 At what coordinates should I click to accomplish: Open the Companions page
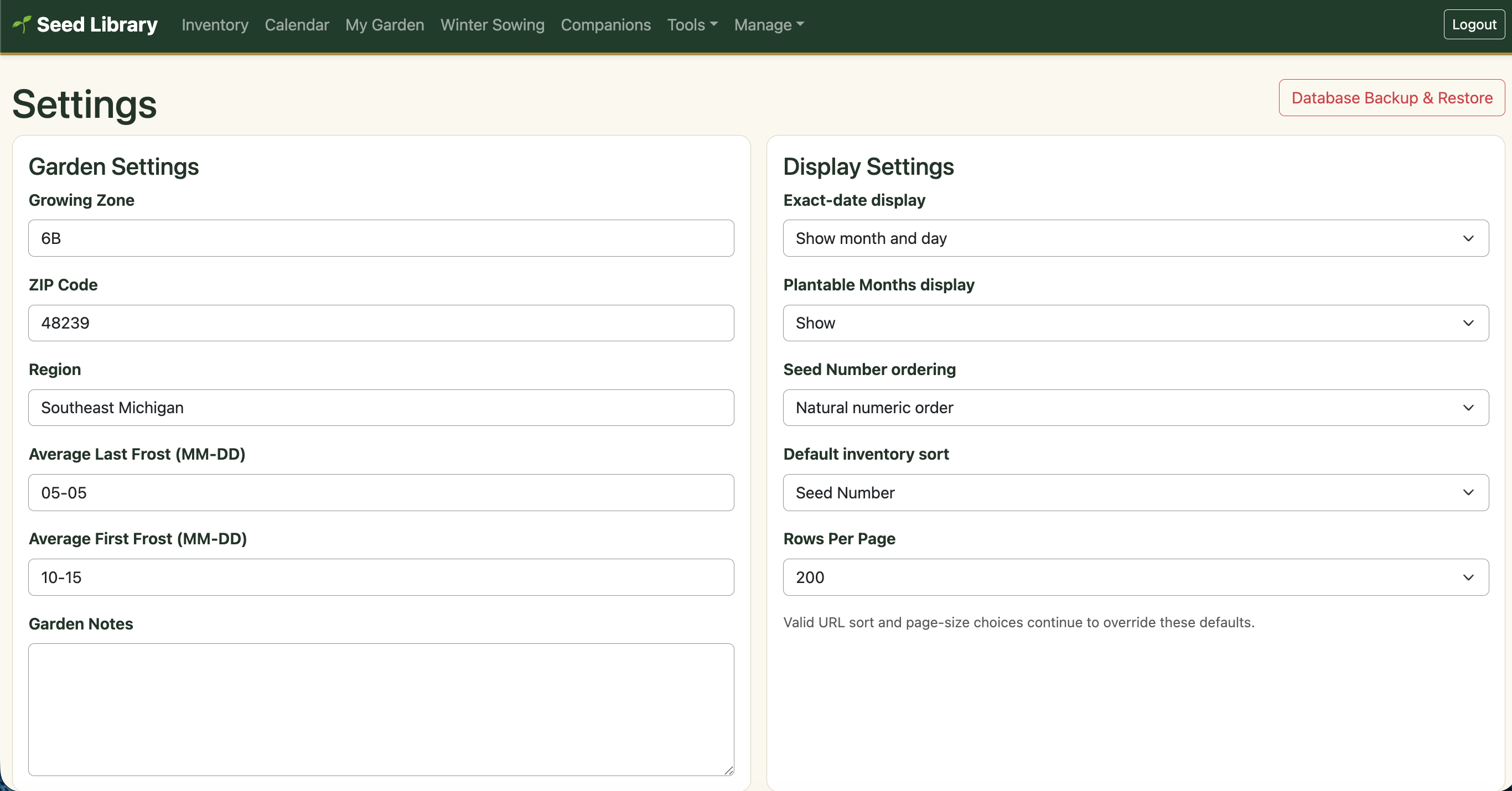click(605, 25)
